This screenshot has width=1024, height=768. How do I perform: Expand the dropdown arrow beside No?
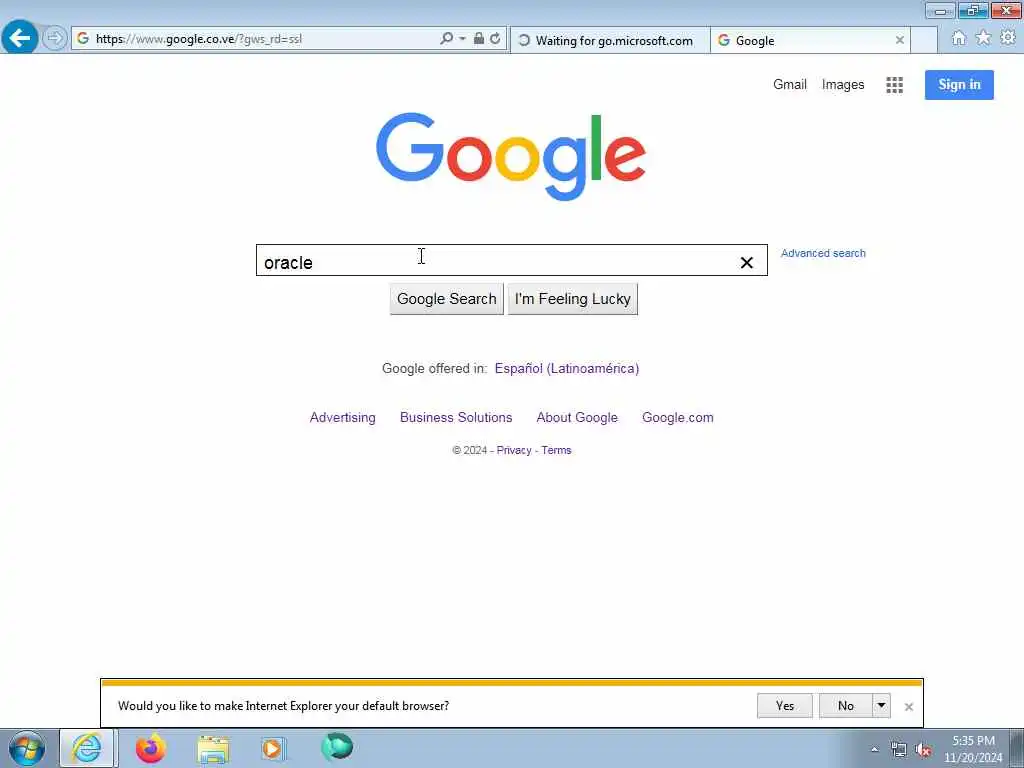881,705
